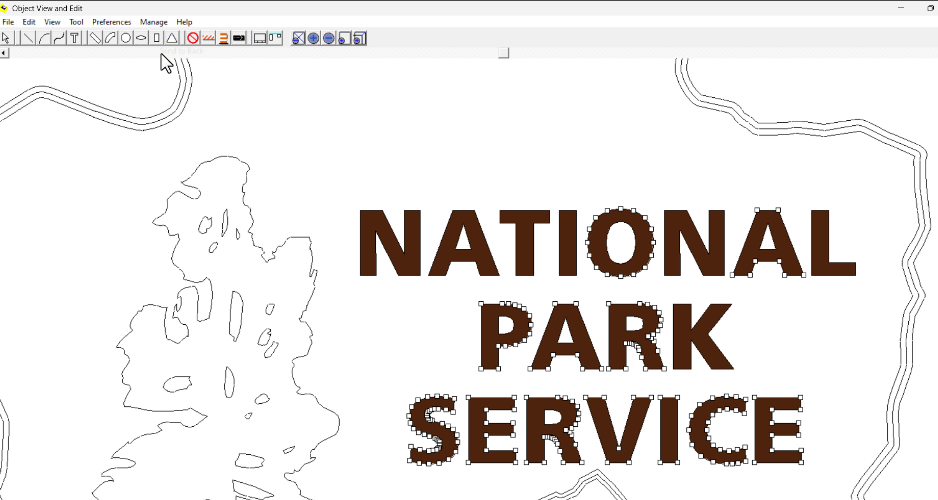Open the Preferences menu
Screen dimensions: 938x500
tap(111, 22)
